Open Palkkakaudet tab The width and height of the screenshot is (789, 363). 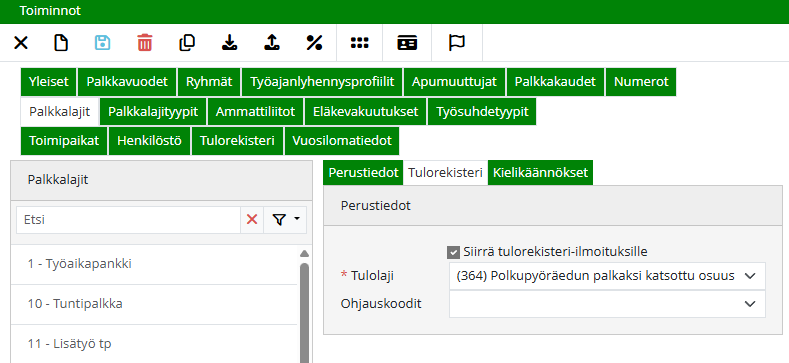[556, 82]
